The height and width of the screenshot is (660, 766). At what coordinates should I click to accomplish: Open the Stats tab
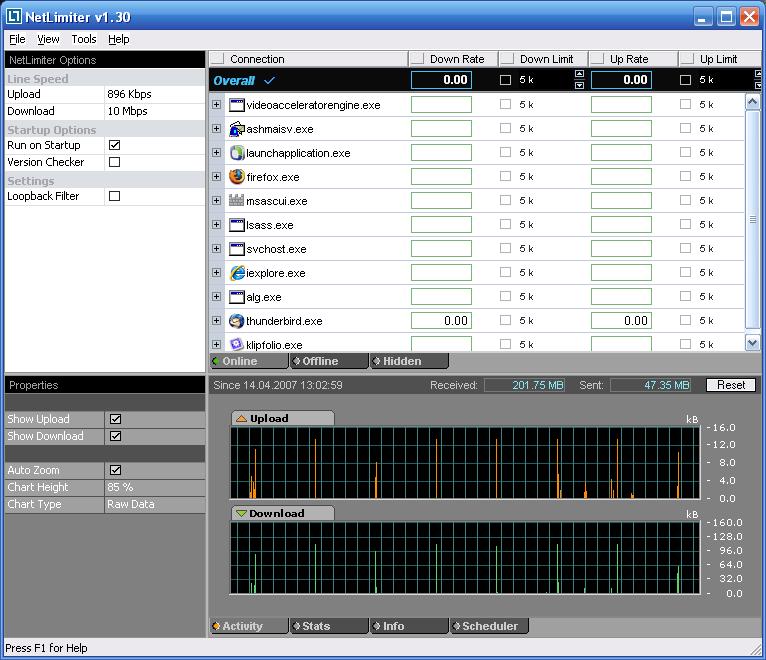[x=329, y=626]
